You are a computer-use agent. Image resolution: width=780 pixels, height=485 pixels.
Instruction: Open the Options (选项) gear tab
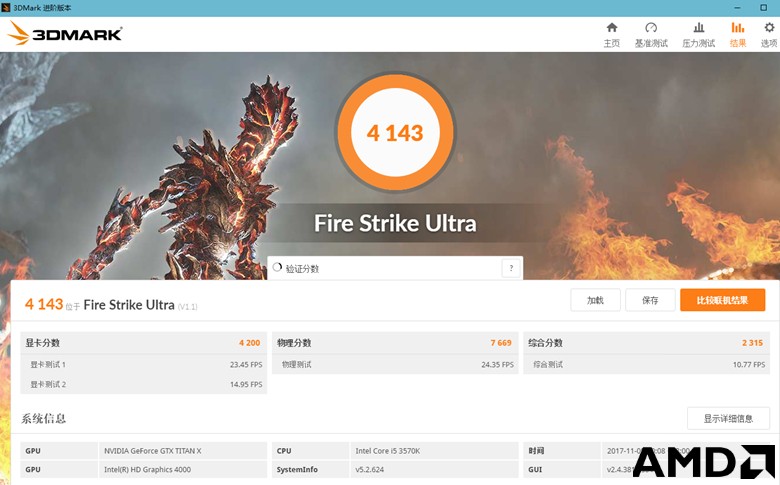coord(769,35)
